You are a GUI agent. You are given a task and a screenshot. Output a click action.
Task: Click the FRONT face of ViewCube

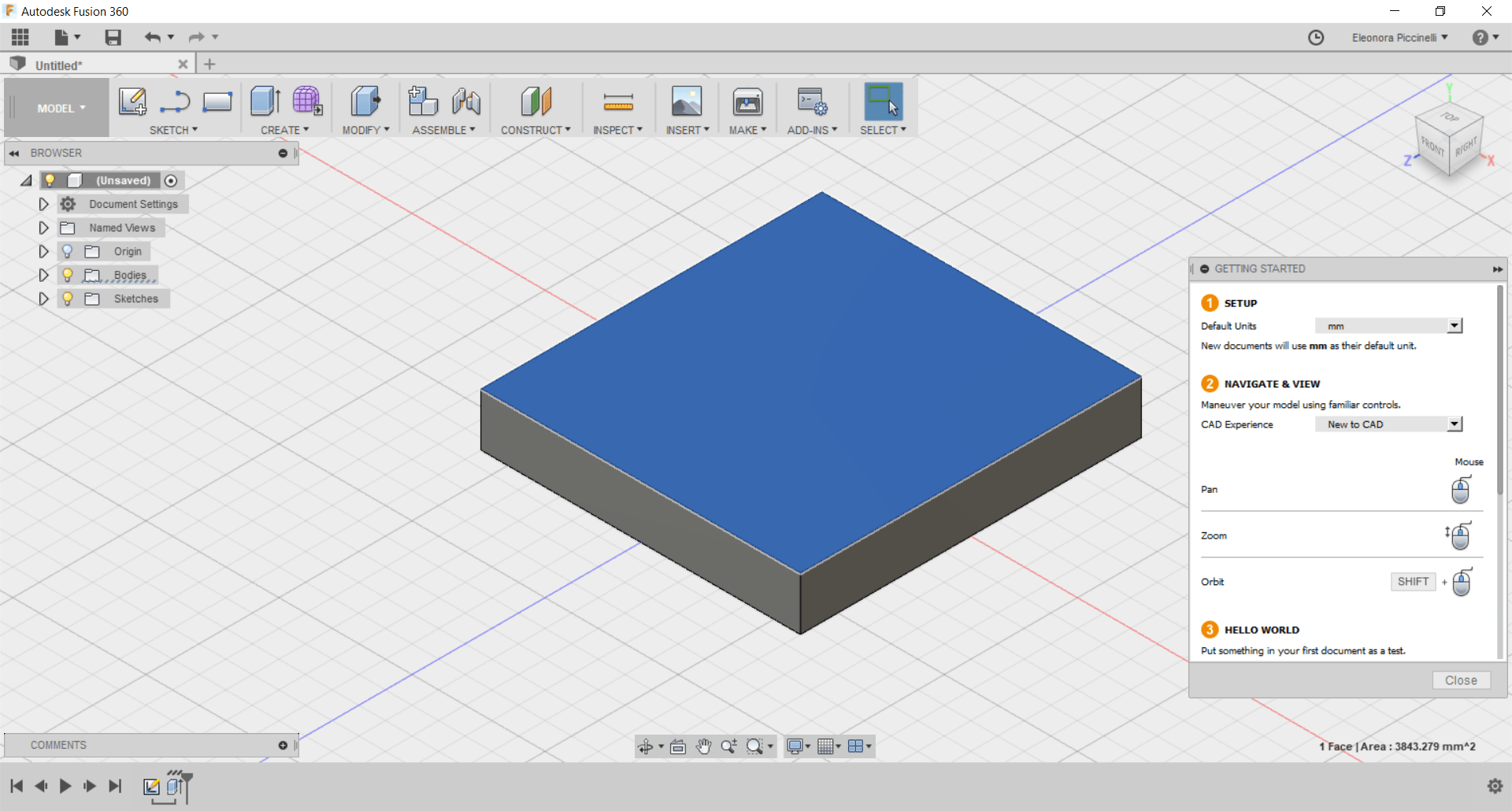(1432, 146)
